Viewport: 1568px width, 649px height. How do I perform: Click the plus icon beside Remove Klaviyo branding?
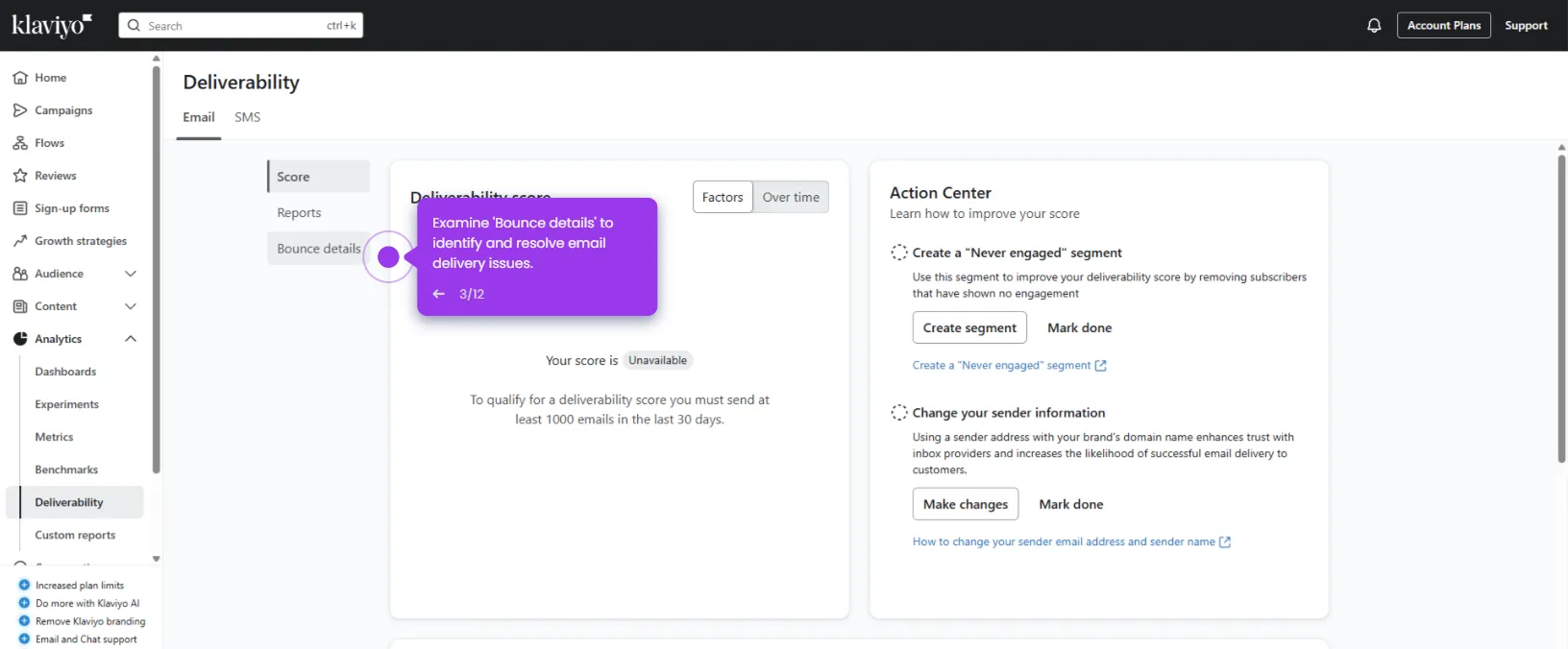[24, 621]
